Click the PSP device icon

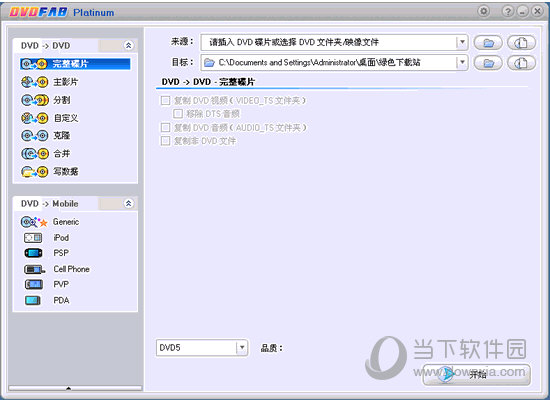point(33,253)
